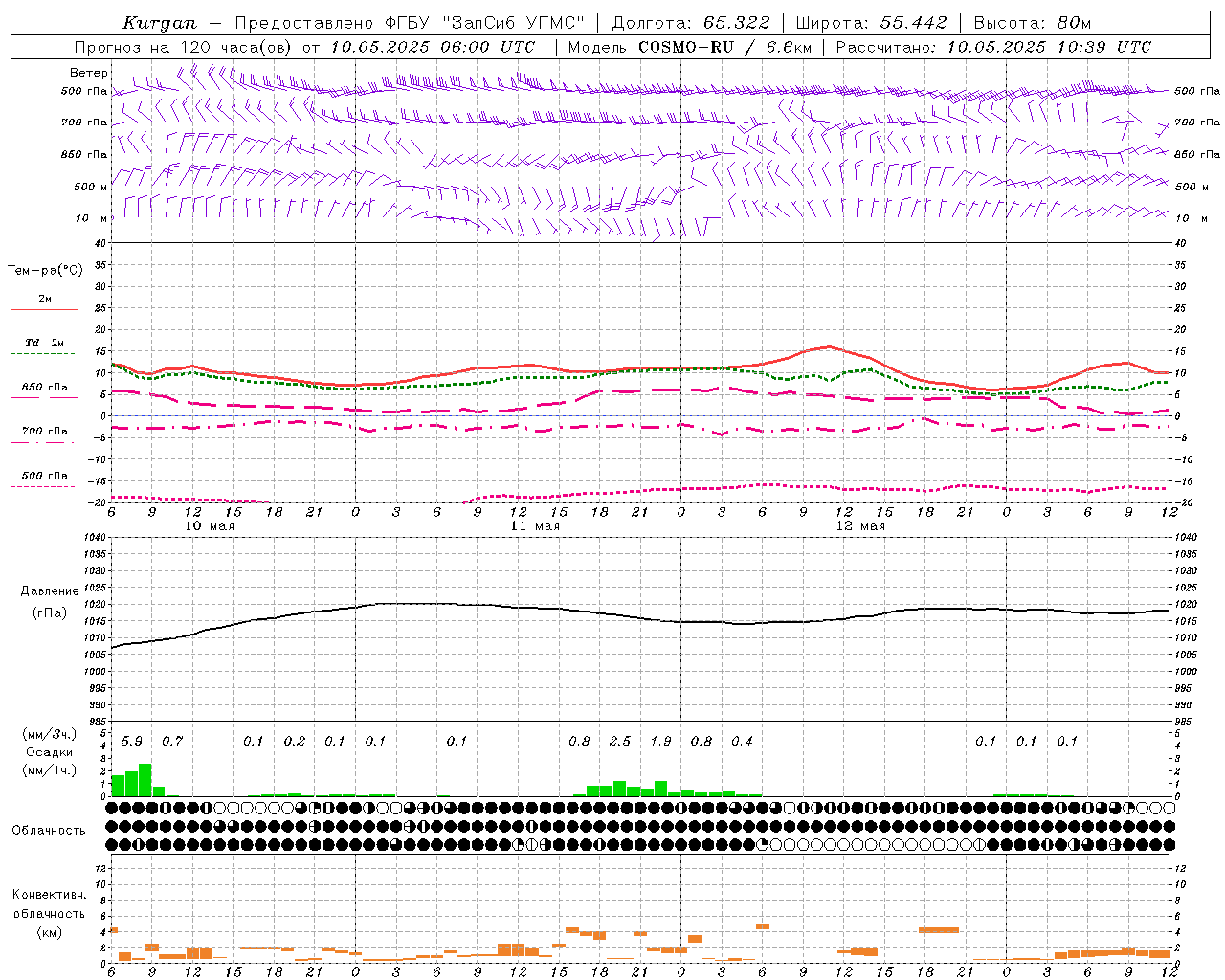Click 'Рассчитано: 10.05.2025 10:39 UTC' text
This screenshot has width=1225, height=980.
pos(993,46)
